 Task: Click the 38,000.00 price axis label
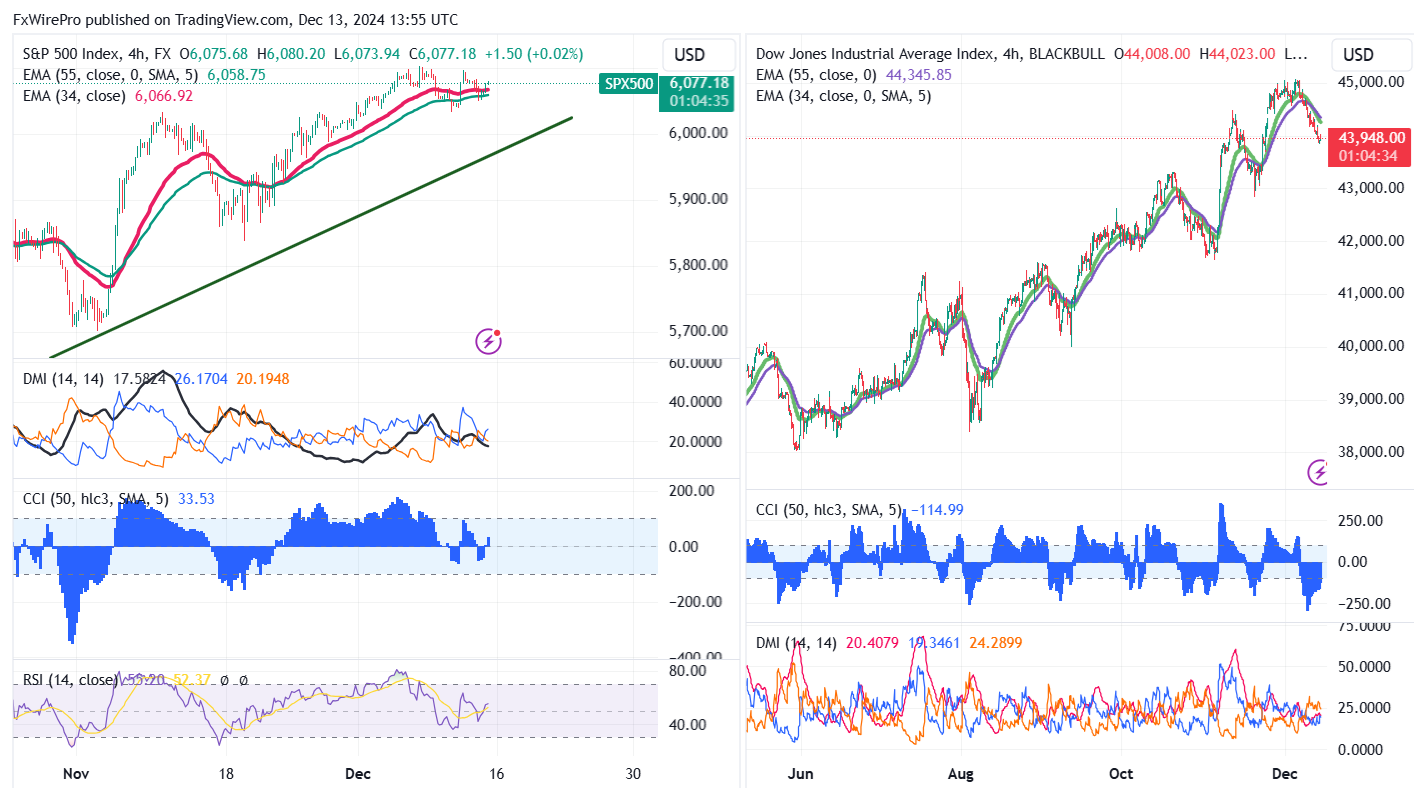click(x=1371, y=452)
